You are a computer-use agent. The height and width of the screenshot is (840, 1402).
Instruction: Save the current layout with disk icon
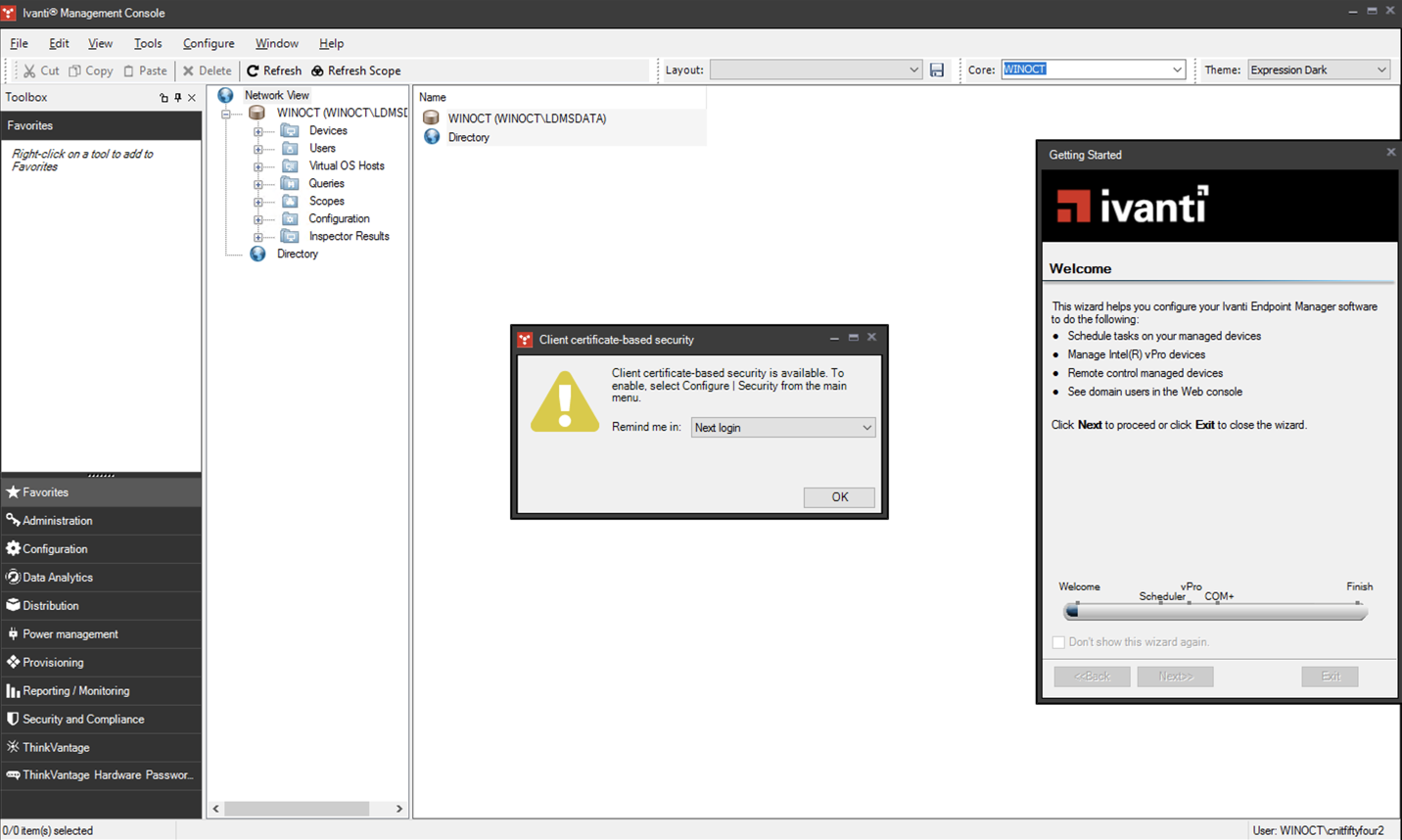coord(937,70)
